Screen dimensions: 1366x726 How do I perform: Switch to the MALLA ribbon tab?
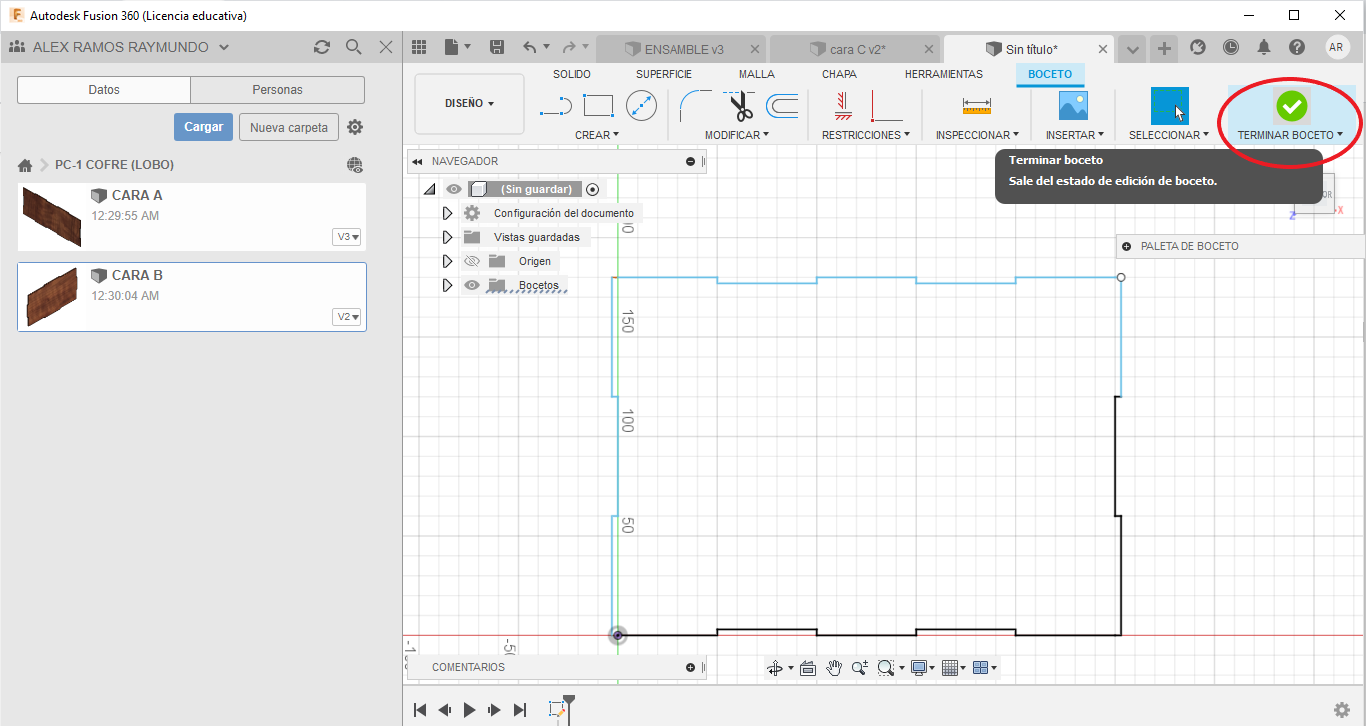pyautogui.click(x=757, y=74)
